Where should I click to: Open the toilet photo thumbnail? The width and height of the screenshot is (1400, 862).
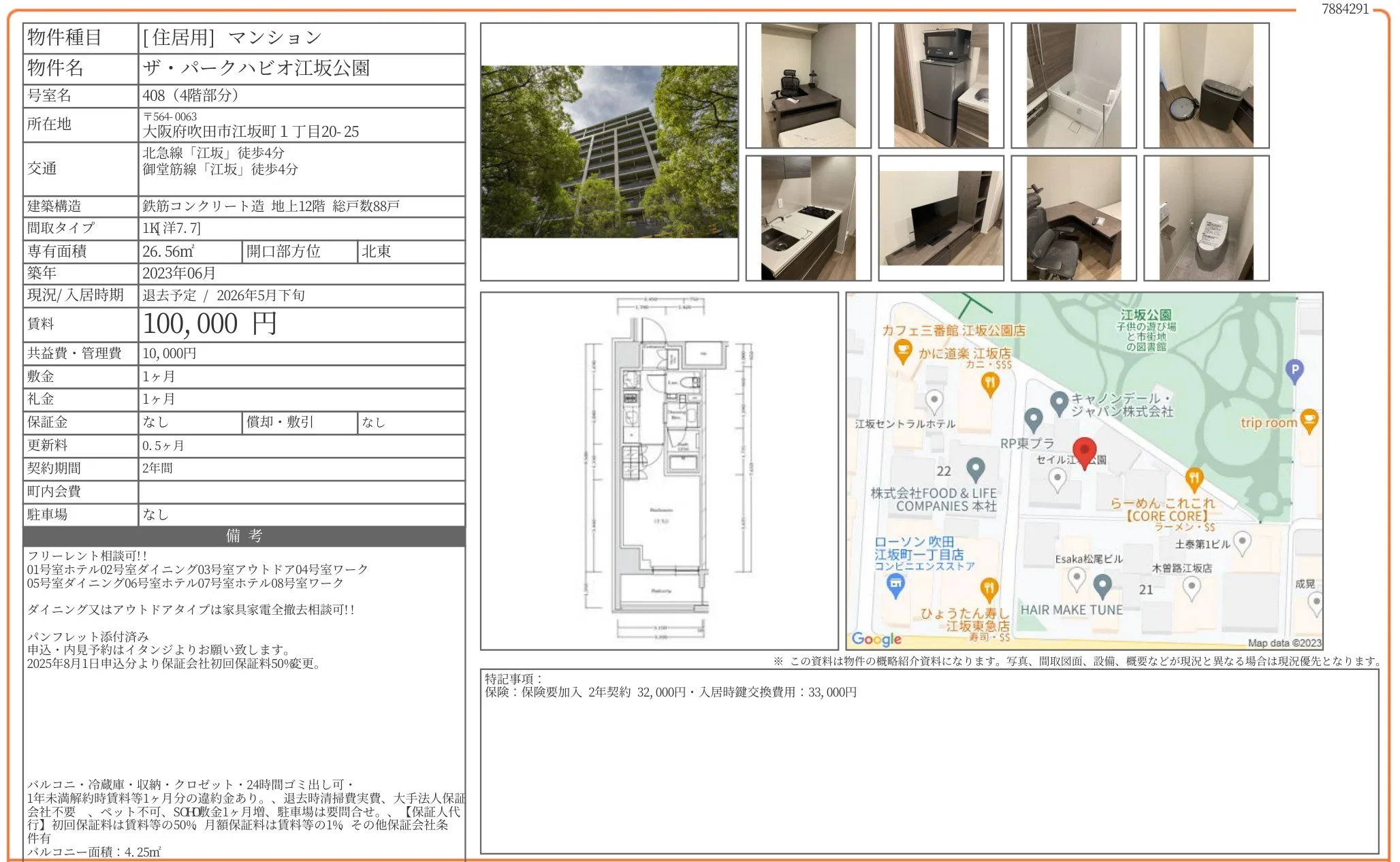[1206, 218]
